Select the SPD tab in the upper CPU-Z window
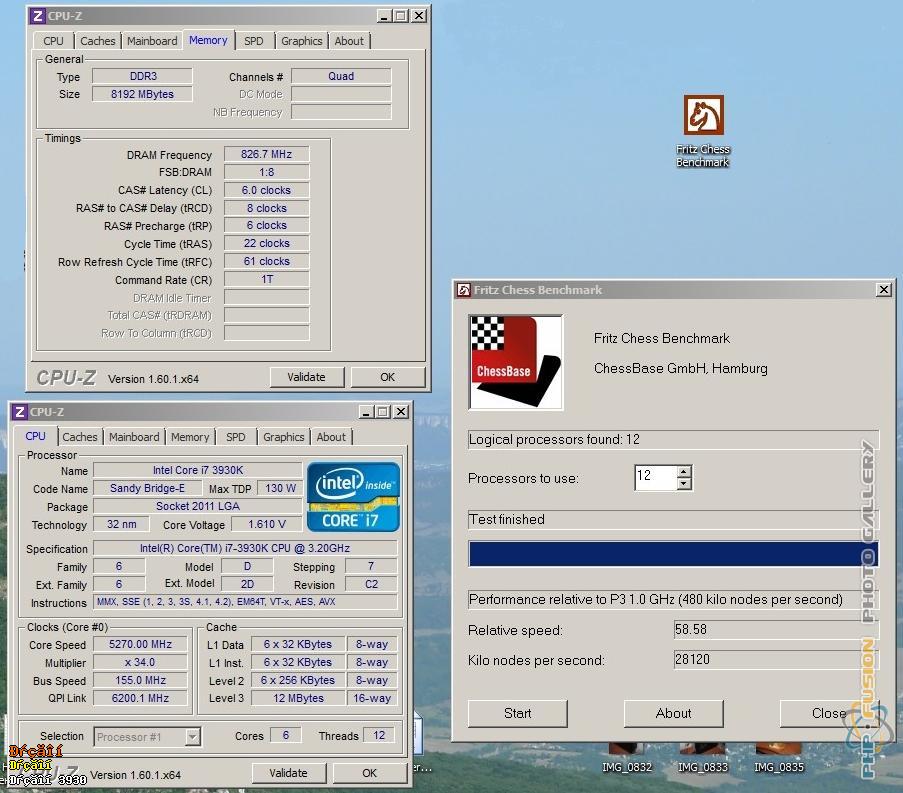 [253, 41]
